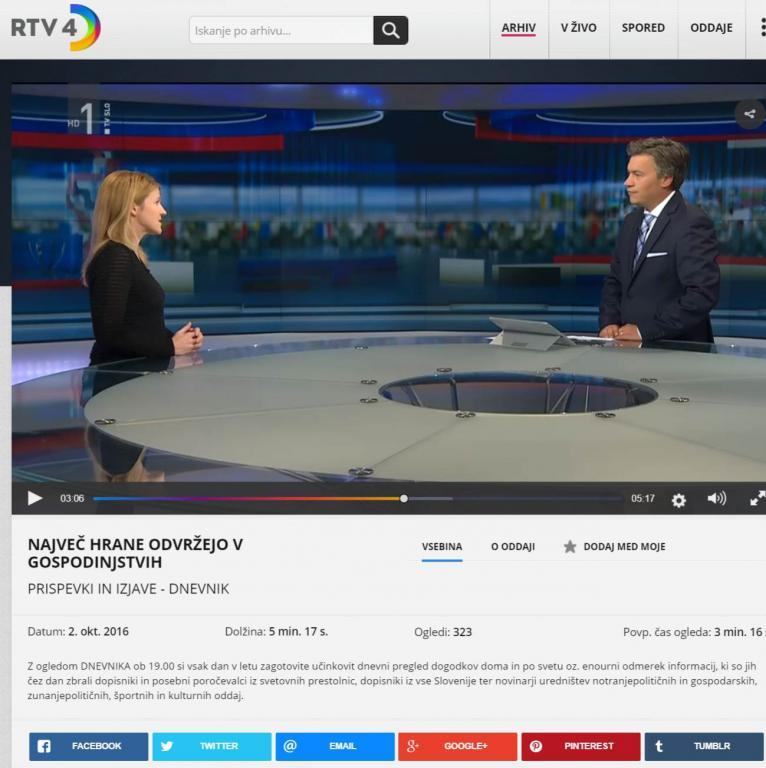Share on Facebook
The image size is (766, 768).
coord(88,746)
